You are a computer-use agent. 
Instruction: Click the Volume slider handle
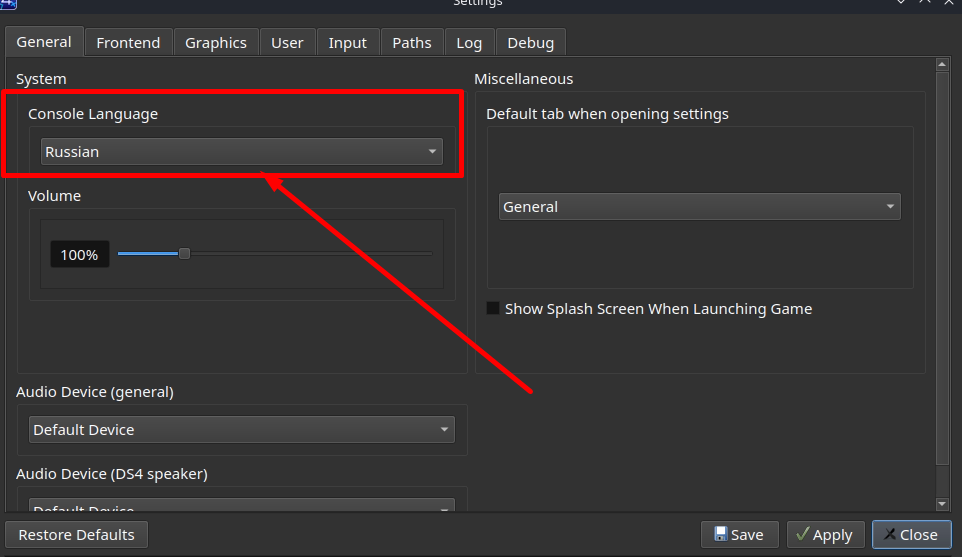coord(184,254)
